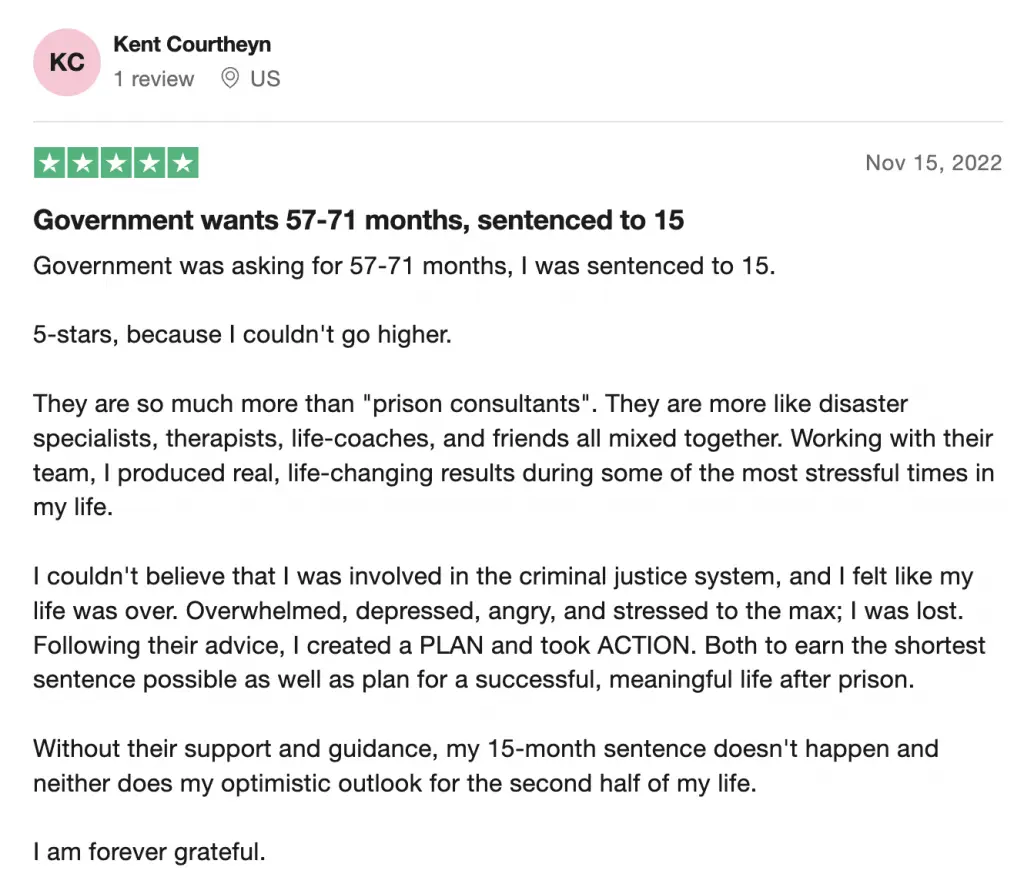Click the Nov 15, 2022 review date
This screenshot has width=1024, height=884.
pyautogui.click(x=933, y=163)
